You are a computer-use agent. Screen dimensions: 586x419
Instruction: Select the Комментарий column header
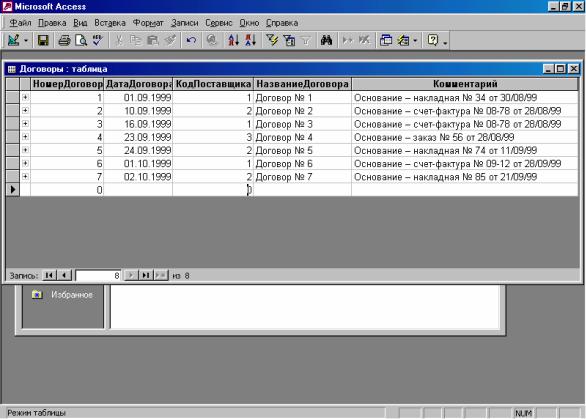point(465,84)
